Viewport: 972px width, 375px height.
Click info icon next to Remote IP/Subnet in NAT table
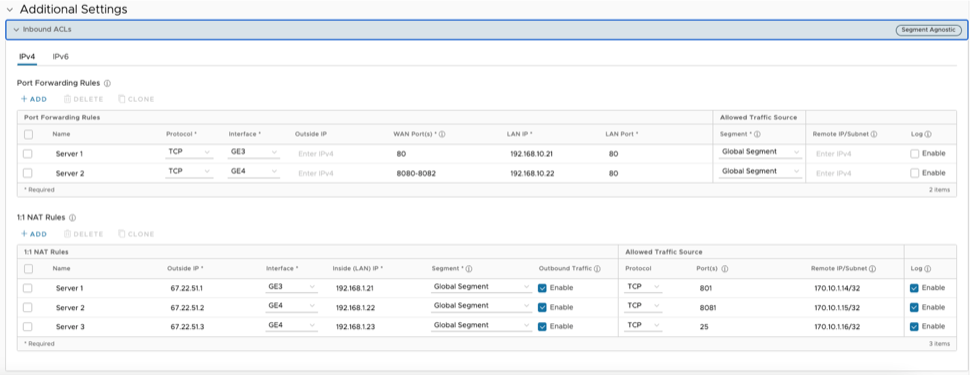pos(872,269)
